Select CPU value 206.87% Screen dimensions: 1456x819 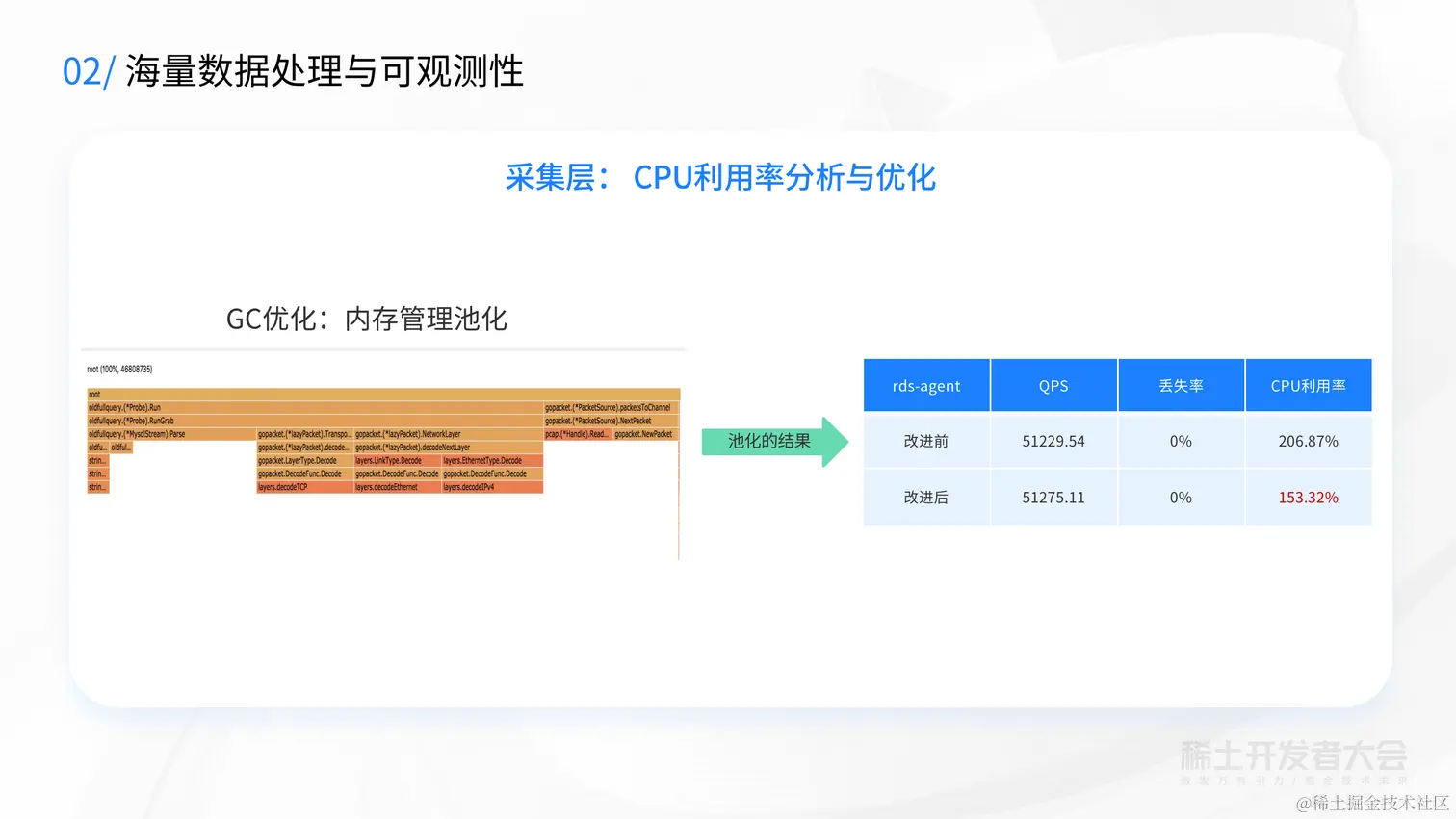[x=1308, y=441]
